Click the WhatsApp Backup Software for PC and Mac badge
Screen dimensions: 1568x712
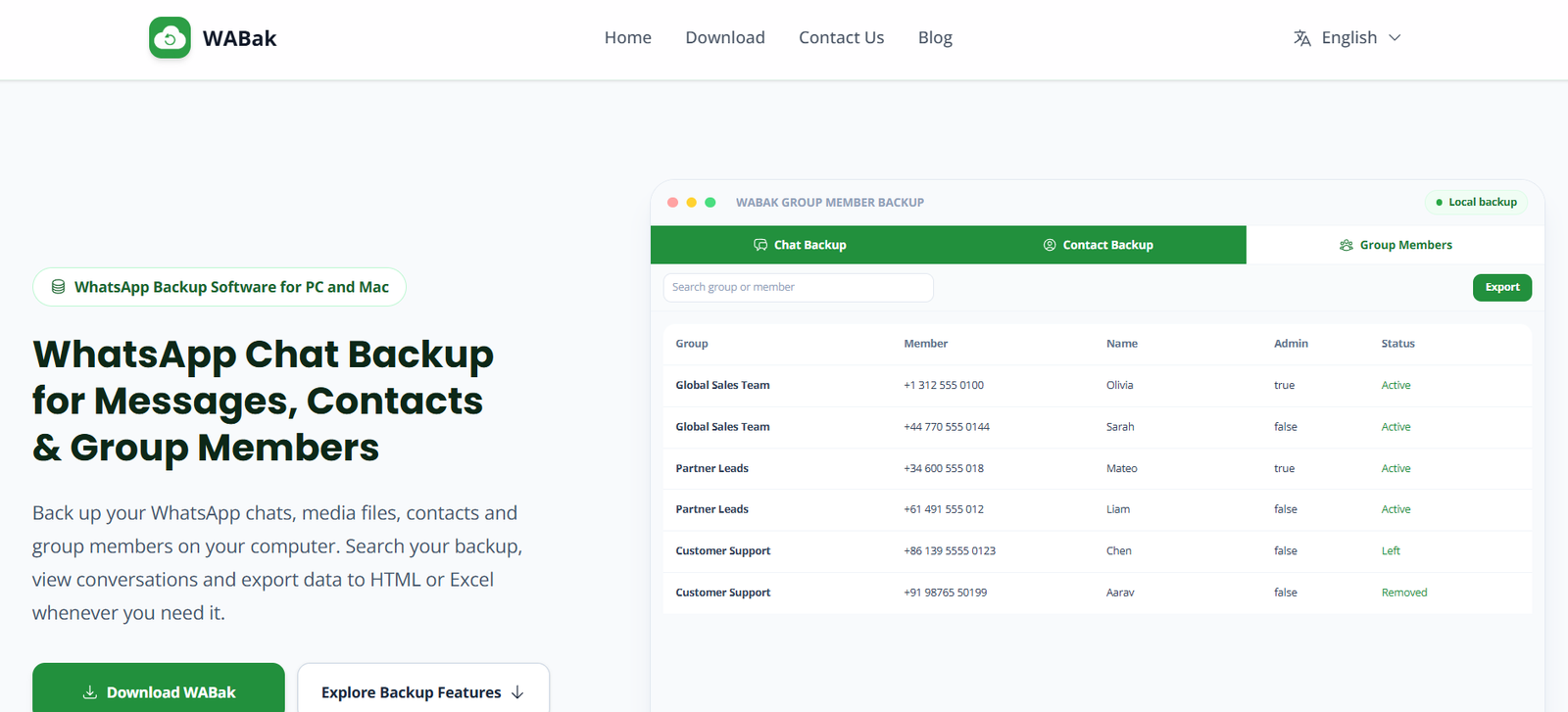pos(220,287)
